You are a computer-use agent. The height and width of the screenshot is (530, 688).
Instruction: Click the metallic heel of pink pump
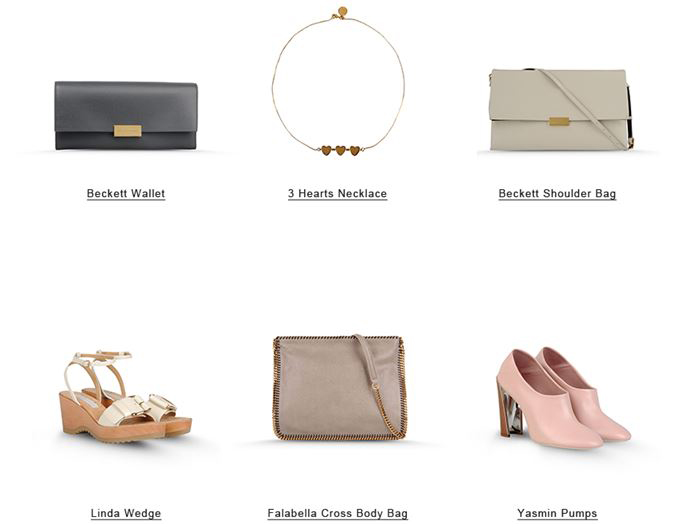510,410
